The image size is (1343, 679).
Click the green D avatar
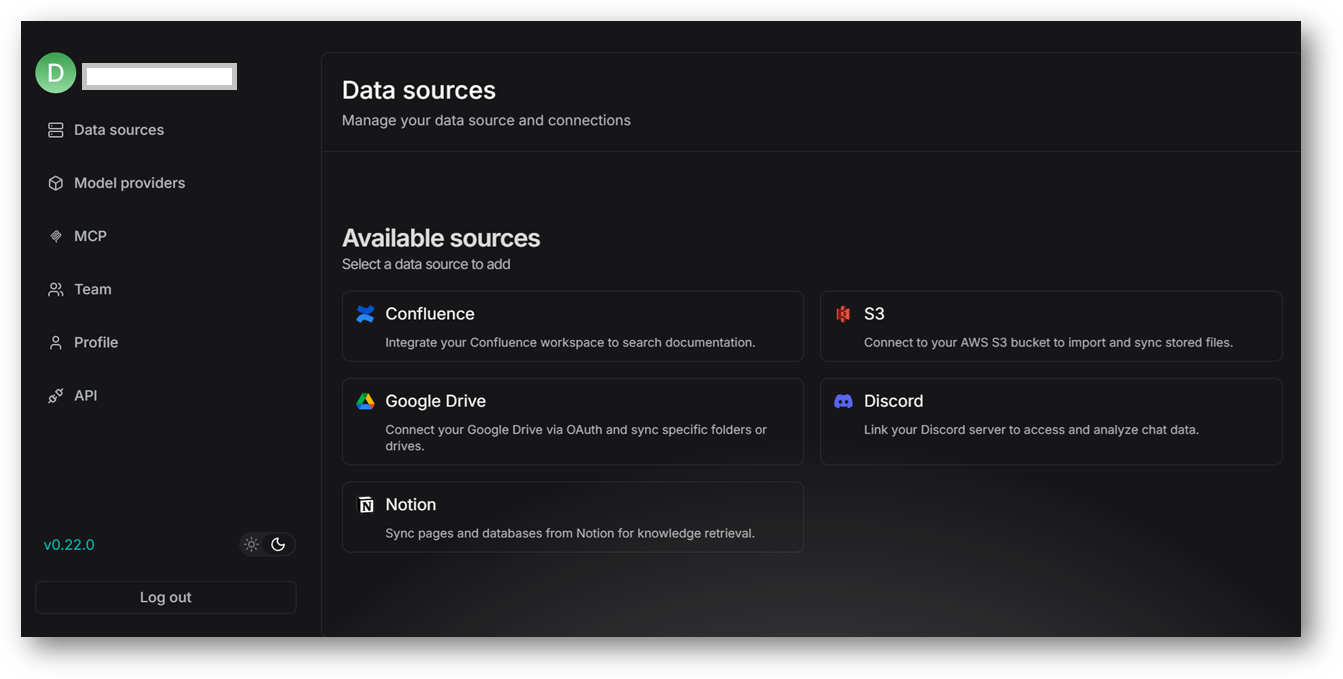[x=56, y=72]
